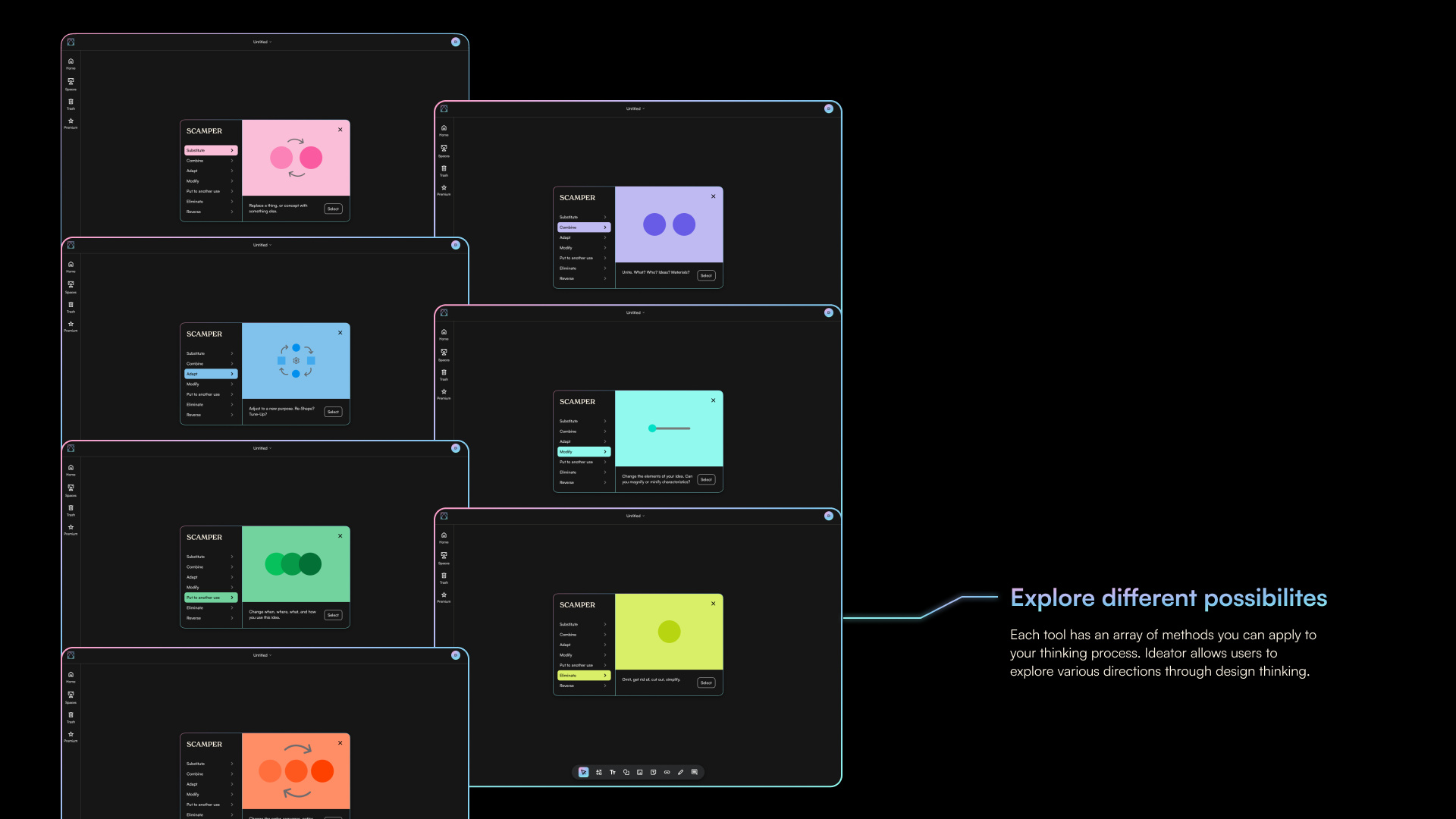Click the green overlapping circles illustration
This screenshot has width=1456, height=819.
coord(293,564)
